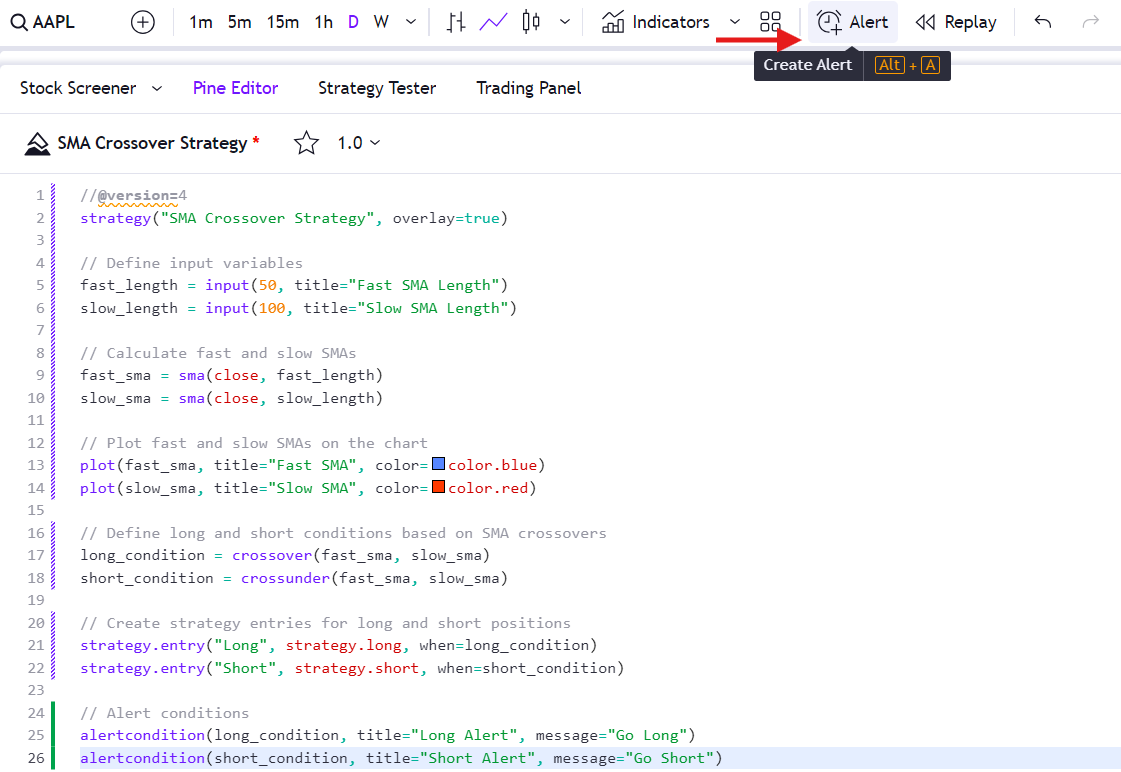Choose the bars chart style icon
The width and height of the screenshot is (1121, 772).
tap(456, 22)
